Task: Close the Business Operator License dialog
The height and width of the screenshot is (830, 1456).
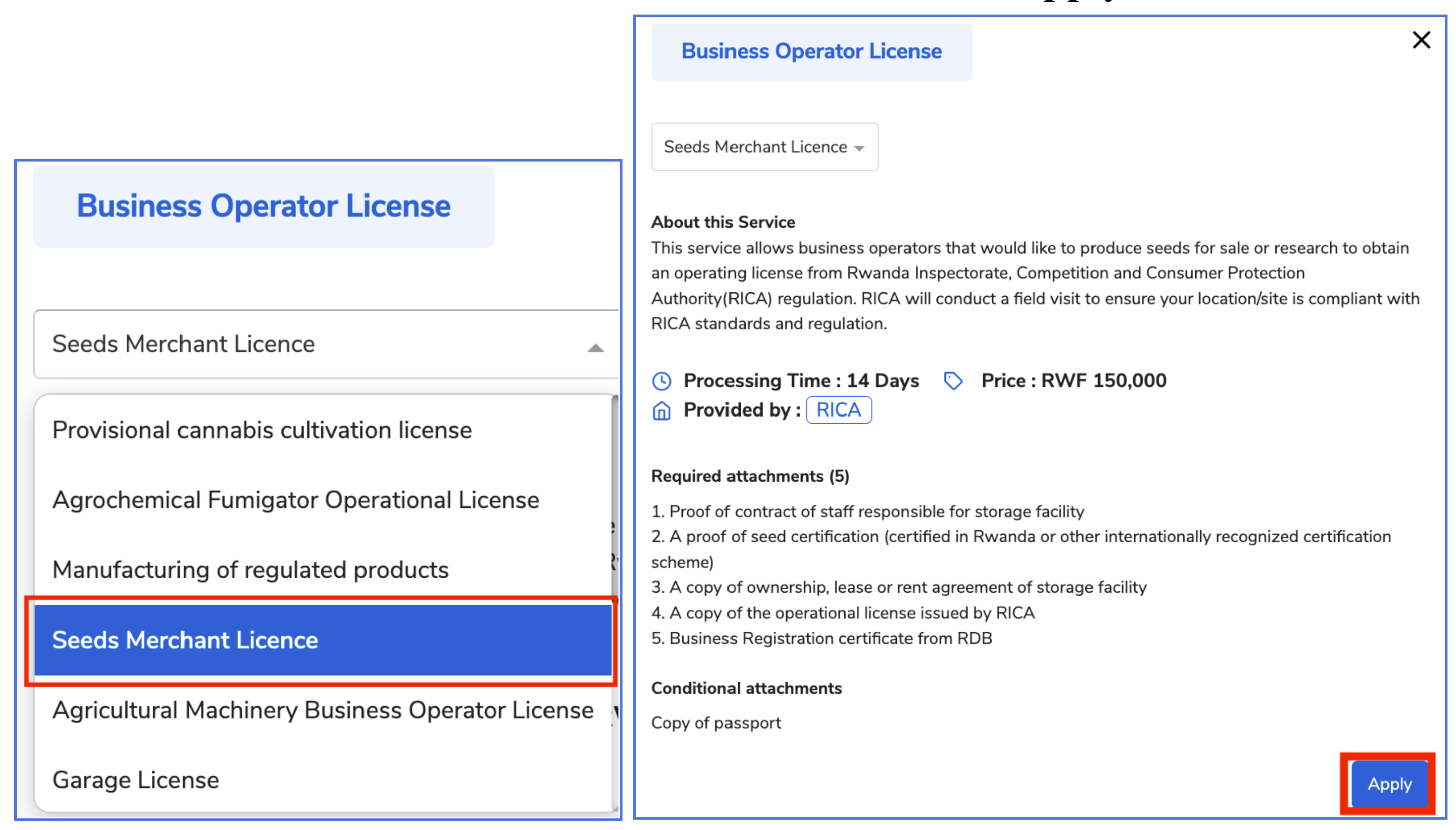Action: tap(1421, 40)
